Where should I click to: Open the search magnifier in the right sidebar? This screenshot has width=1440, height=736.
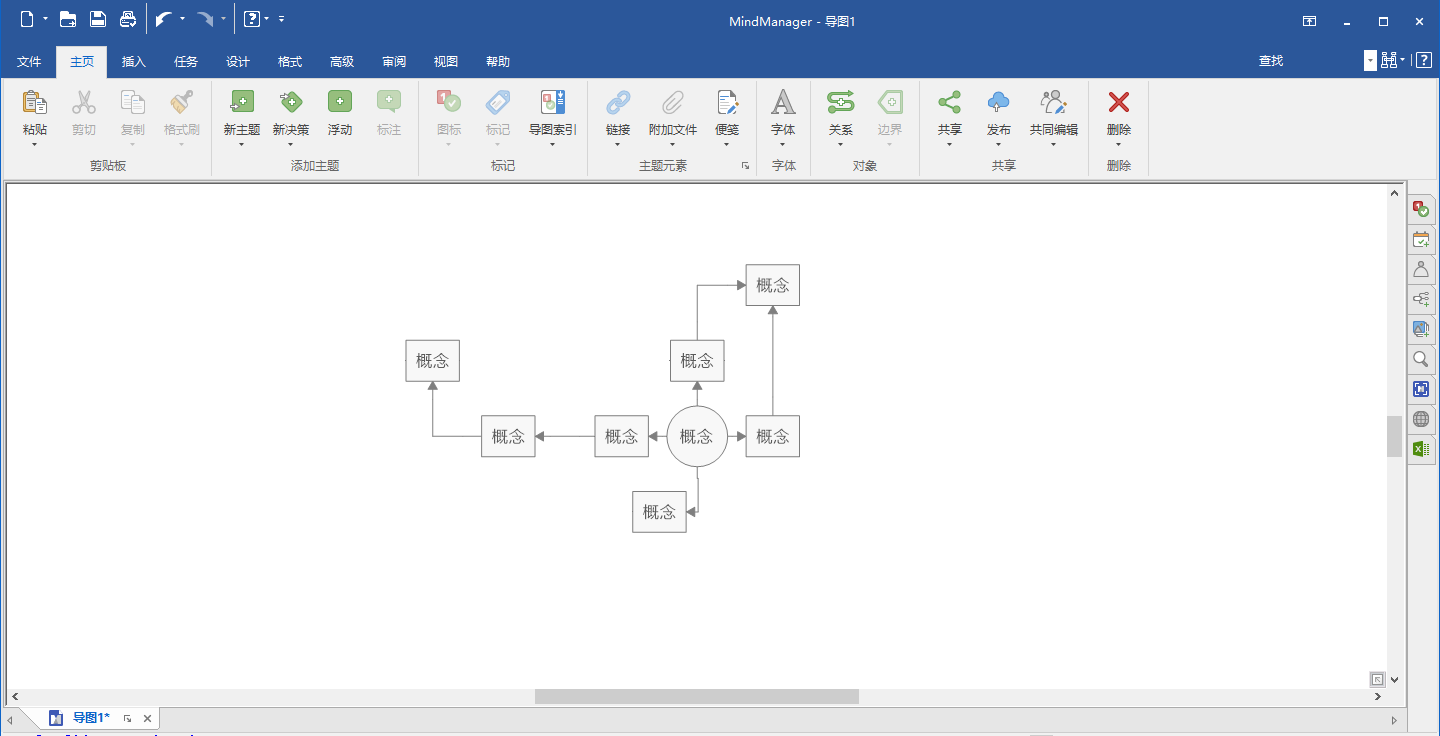coord(1421,359)
